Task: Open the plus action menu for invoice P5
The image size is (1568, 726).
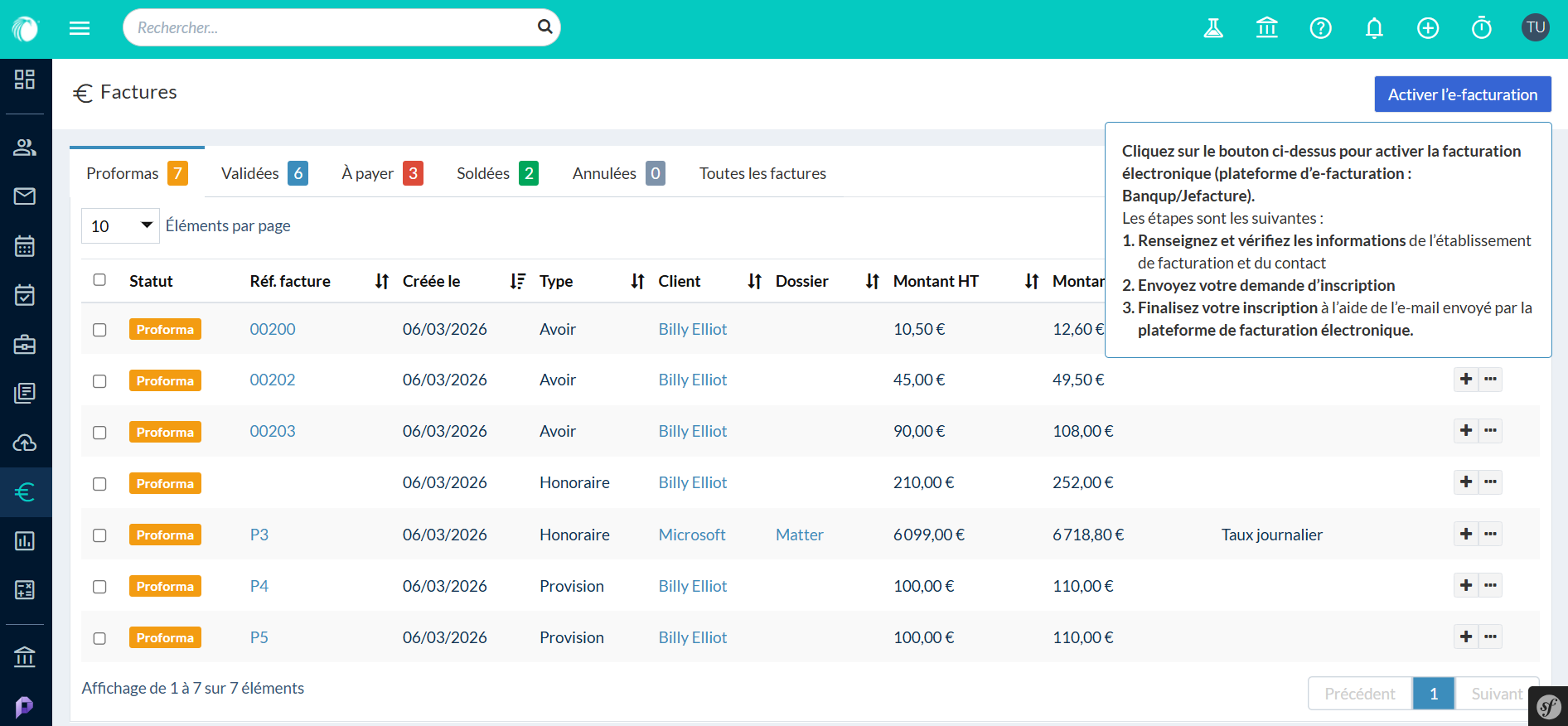Action: (x=1466, y=636)
